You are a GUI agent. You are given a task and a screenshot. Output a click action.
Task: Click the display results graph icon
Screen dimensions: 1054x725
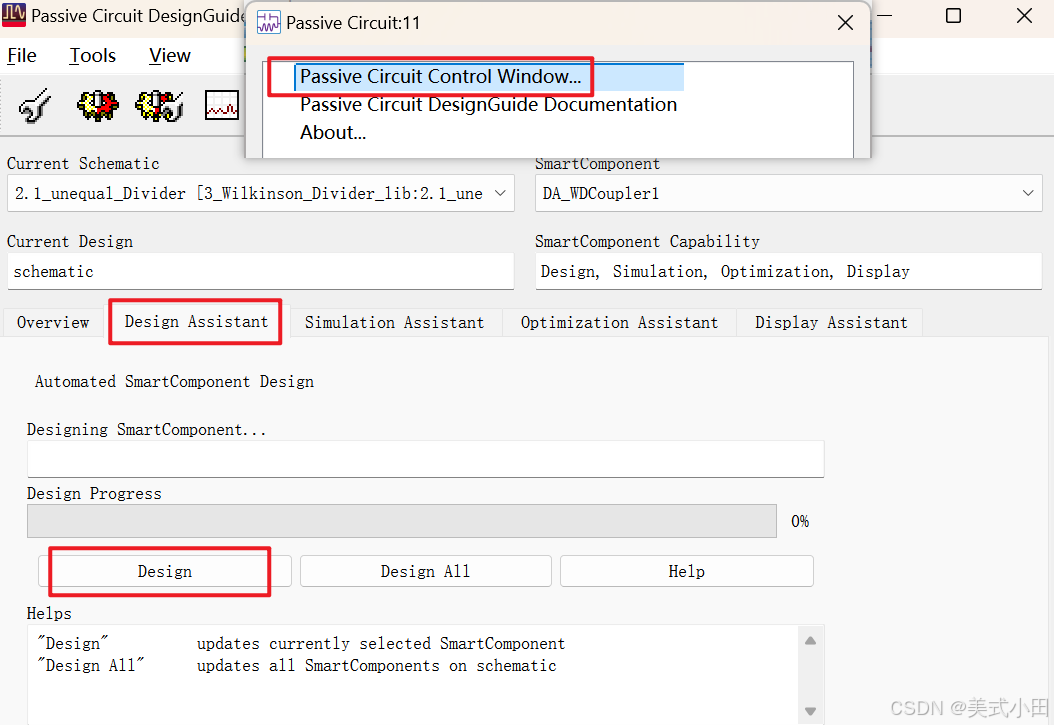(221, 105)
